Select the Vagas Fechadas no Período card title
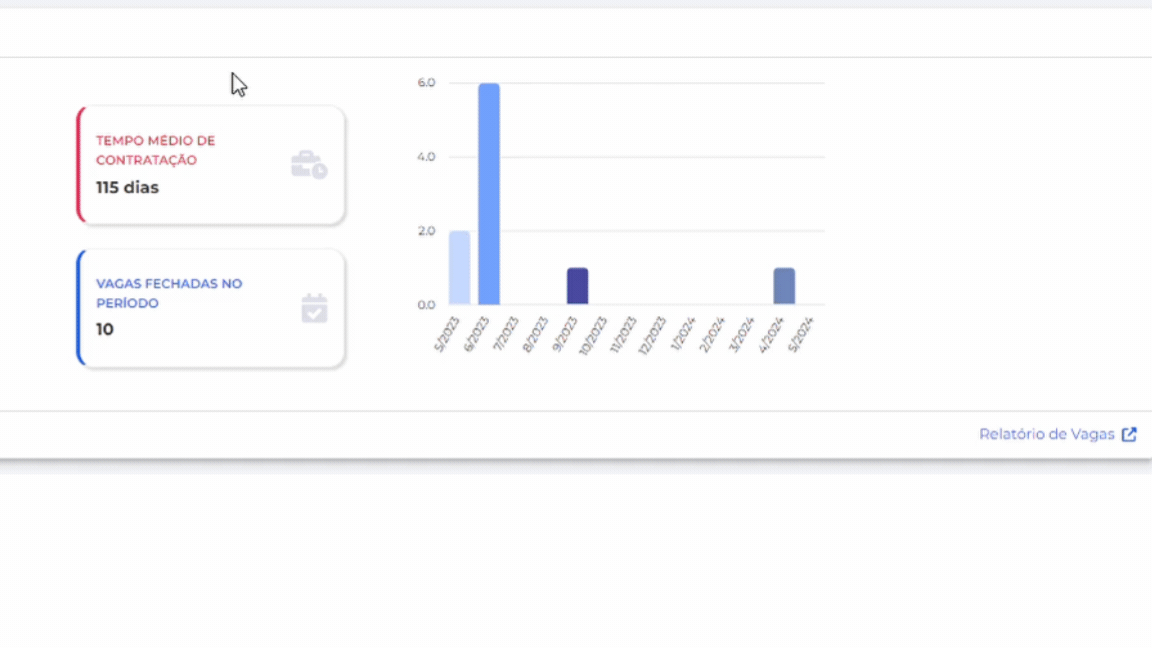 click(x=169, y=293)
